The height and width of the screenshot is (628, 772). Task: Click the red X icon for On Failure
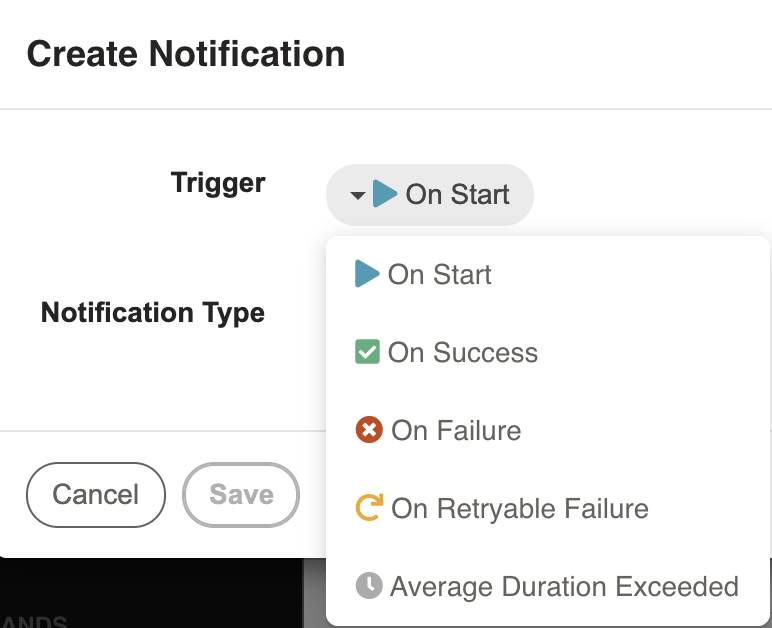tap(369, 430)
